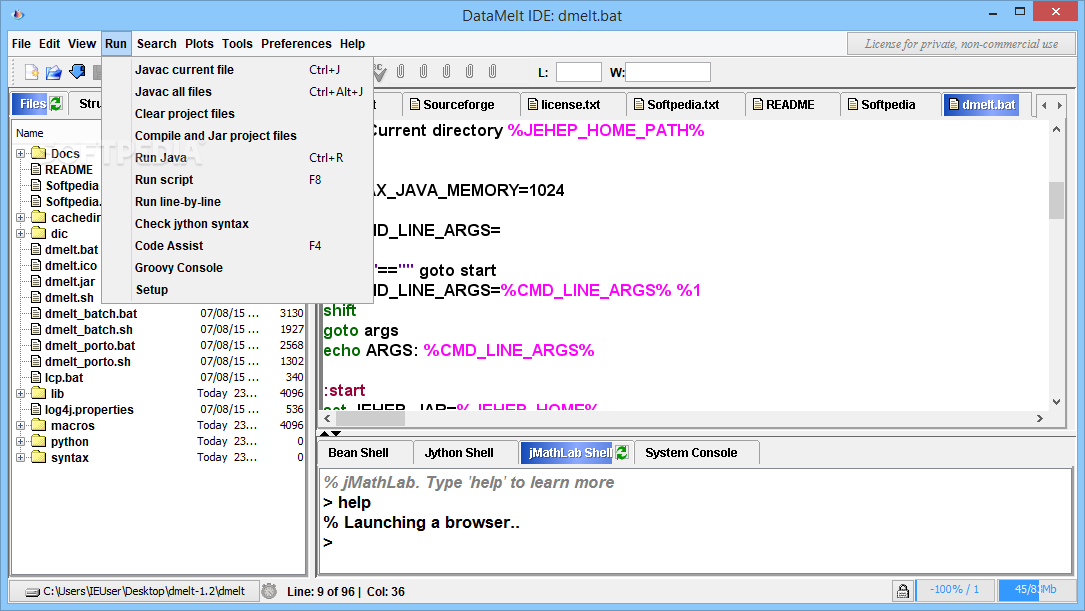Image resolution: width=1085 pixels, height=611 pixels.
Task: Expand the syntax folder node
Action: pos(21,457)
